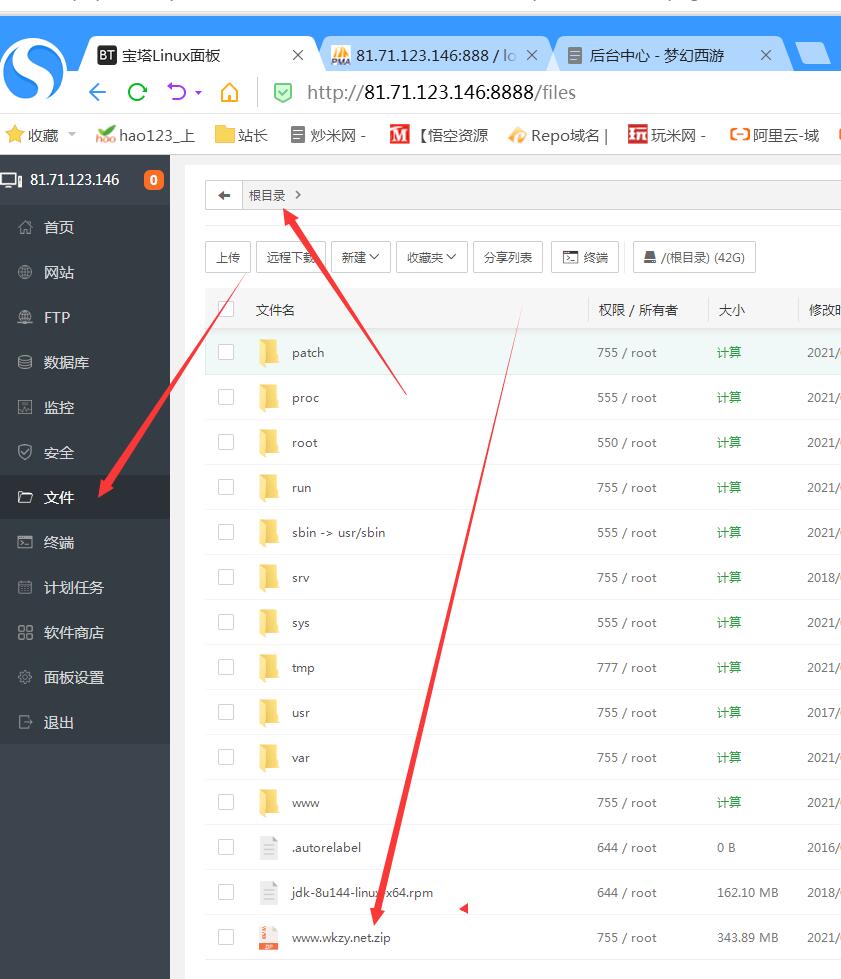Select the www.wkzy.net.zip checkbox

(x=226, y=937)
